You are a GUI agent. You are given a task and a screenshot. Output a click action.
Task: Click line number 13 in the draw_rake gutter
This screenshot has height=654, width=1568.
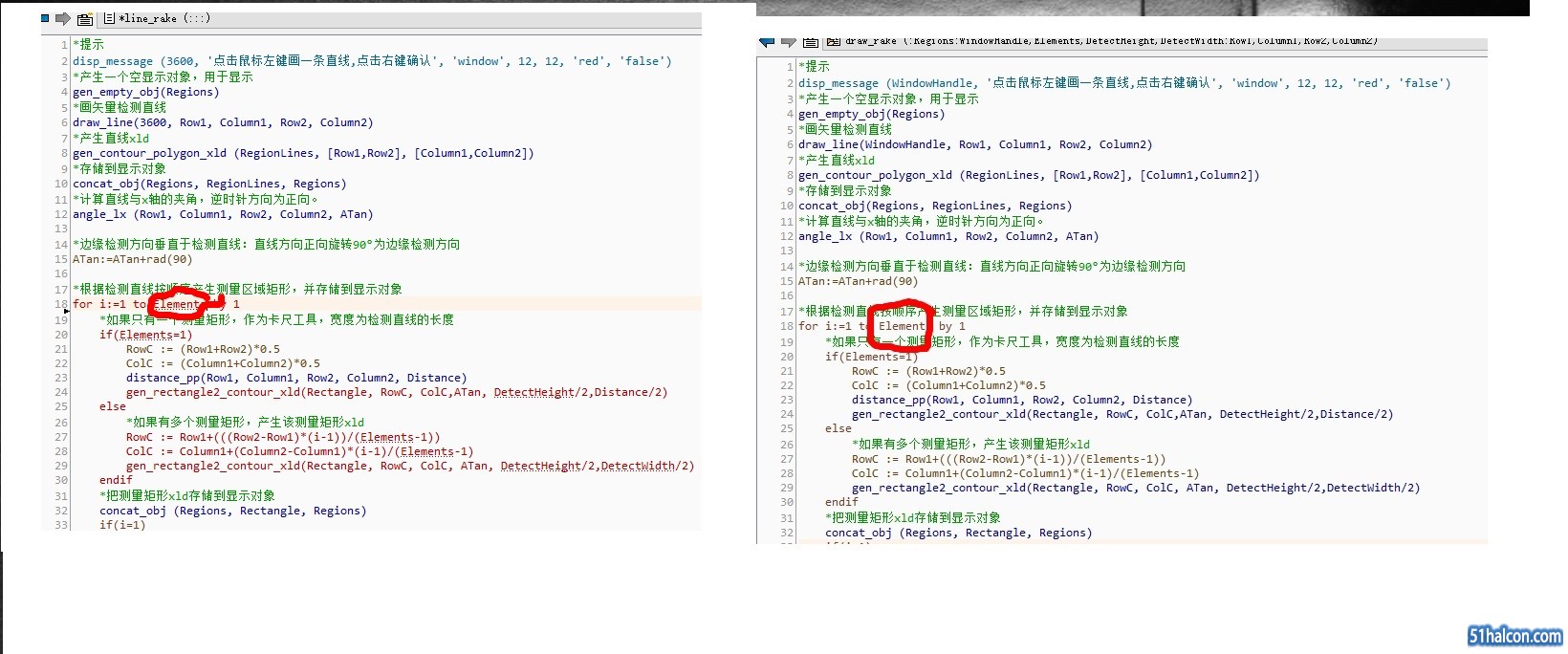pos(787,251)
